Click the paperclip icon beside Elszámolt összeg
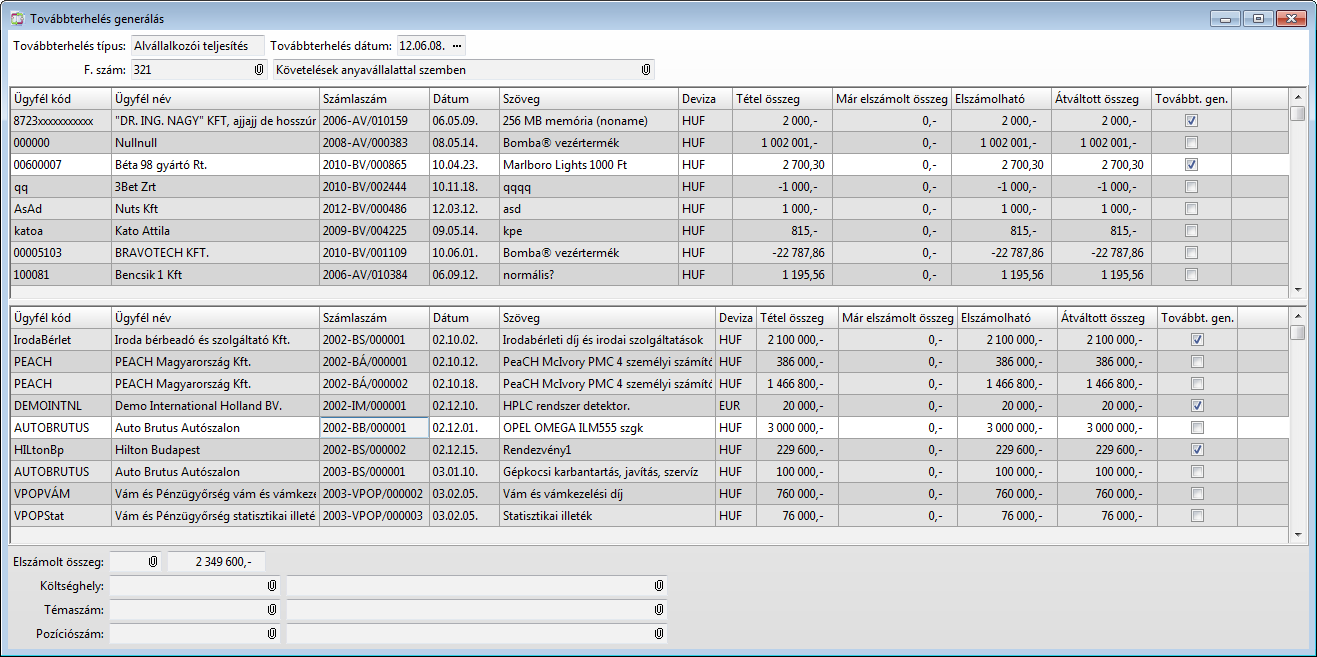1317x657 pixels. [153, 562]
